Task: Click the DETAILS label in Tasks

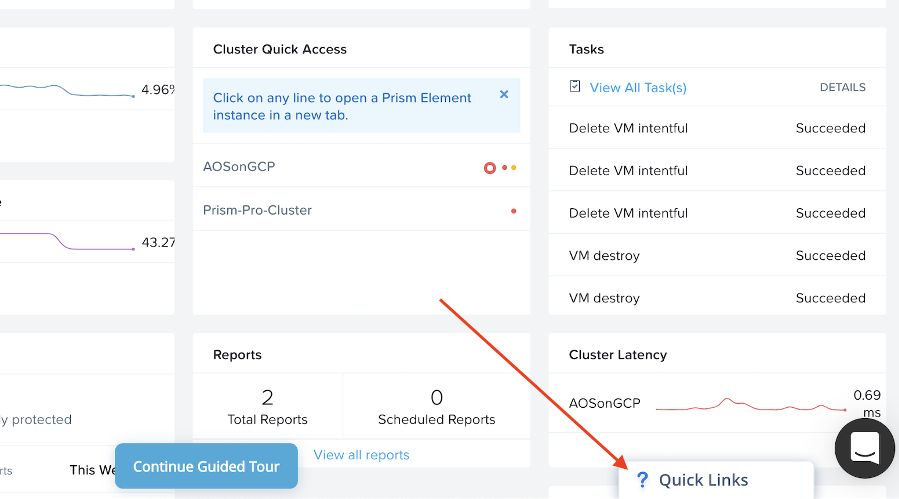Action: (x=842, y=87)
